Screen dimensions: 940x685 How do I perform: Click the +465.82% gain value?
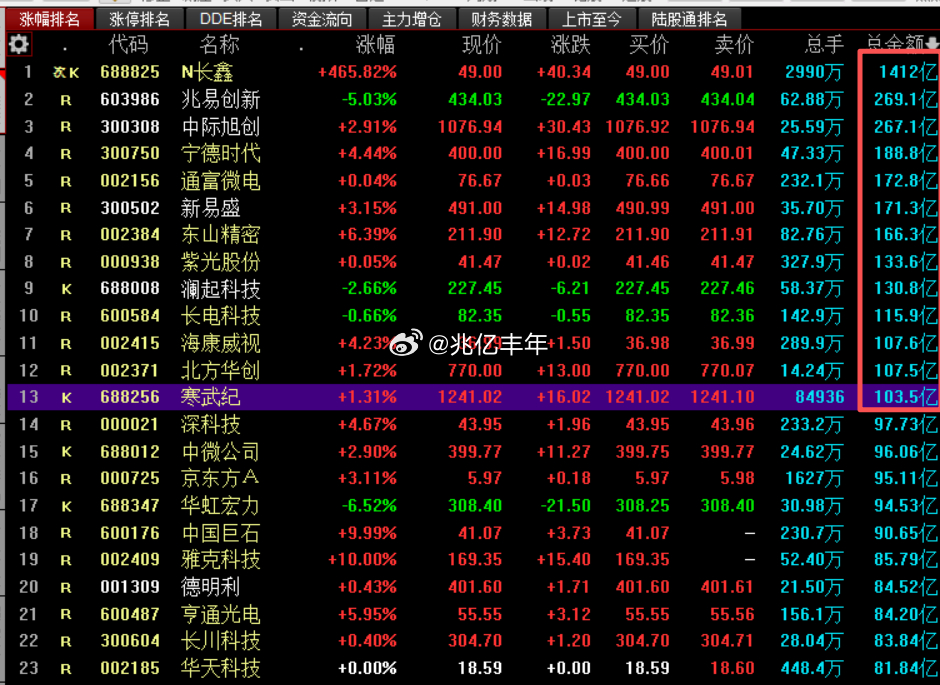(357, 73)
